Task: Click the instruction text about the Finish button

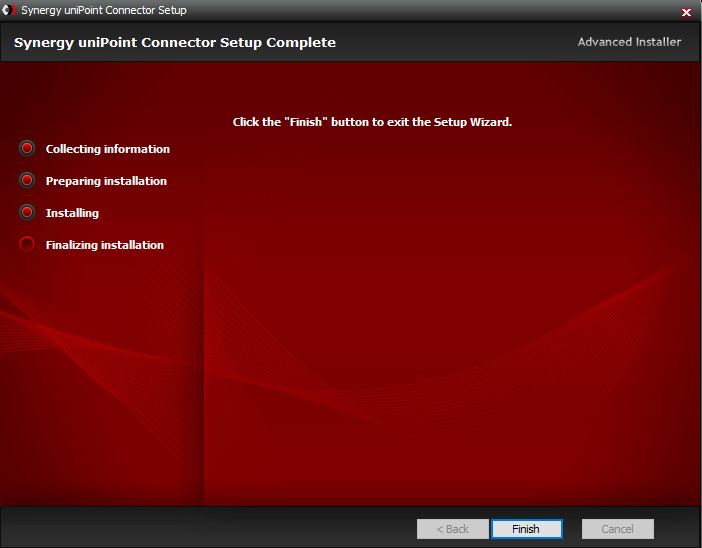Action: coord(372,122)
